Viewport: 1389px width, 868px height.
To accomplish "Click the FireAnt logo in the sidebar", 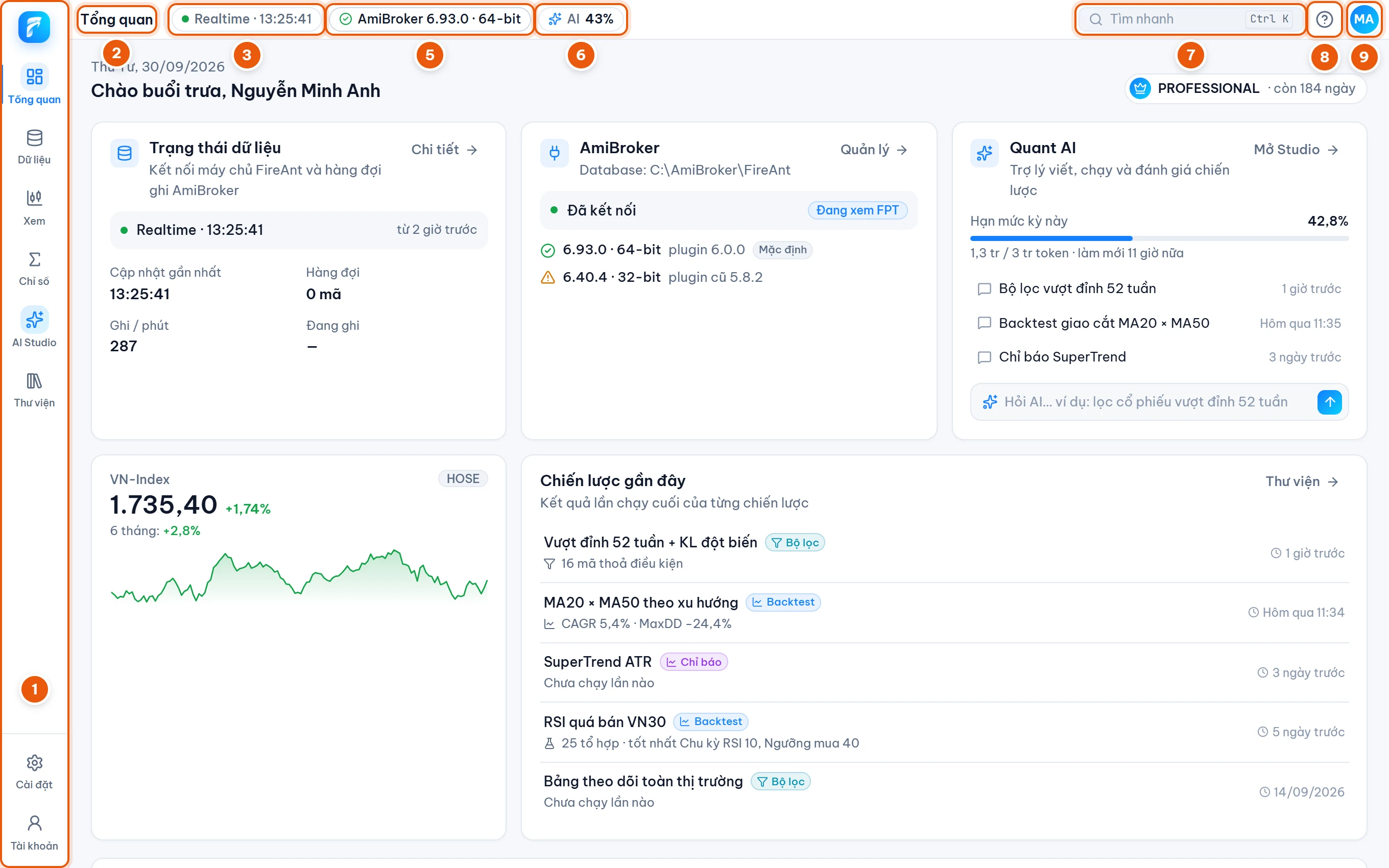I will pyautogui.click(x=34, y=27).
